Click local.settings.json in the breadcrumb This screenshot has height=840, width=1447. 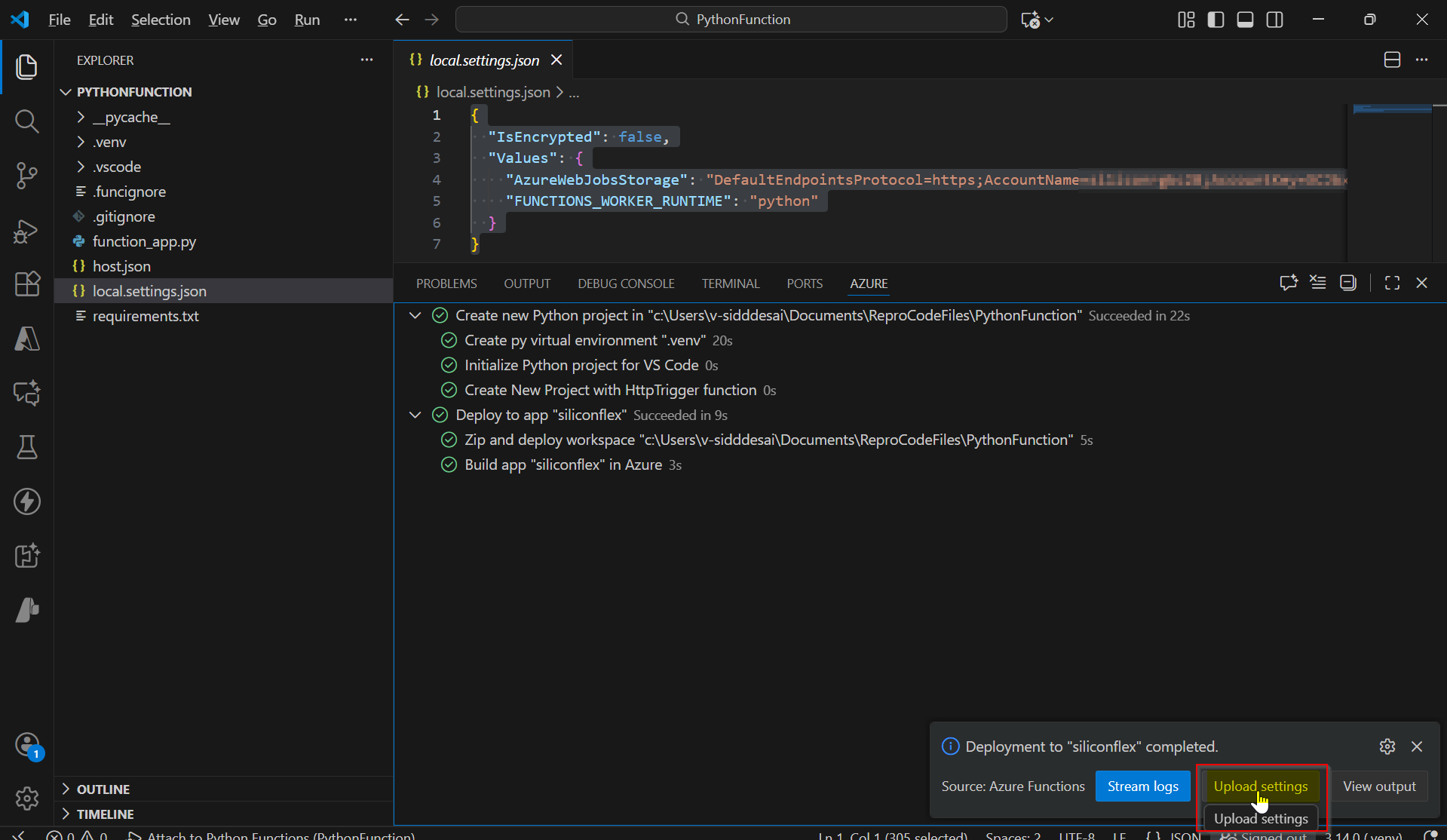pyautogui.click(x=493, y=92)
